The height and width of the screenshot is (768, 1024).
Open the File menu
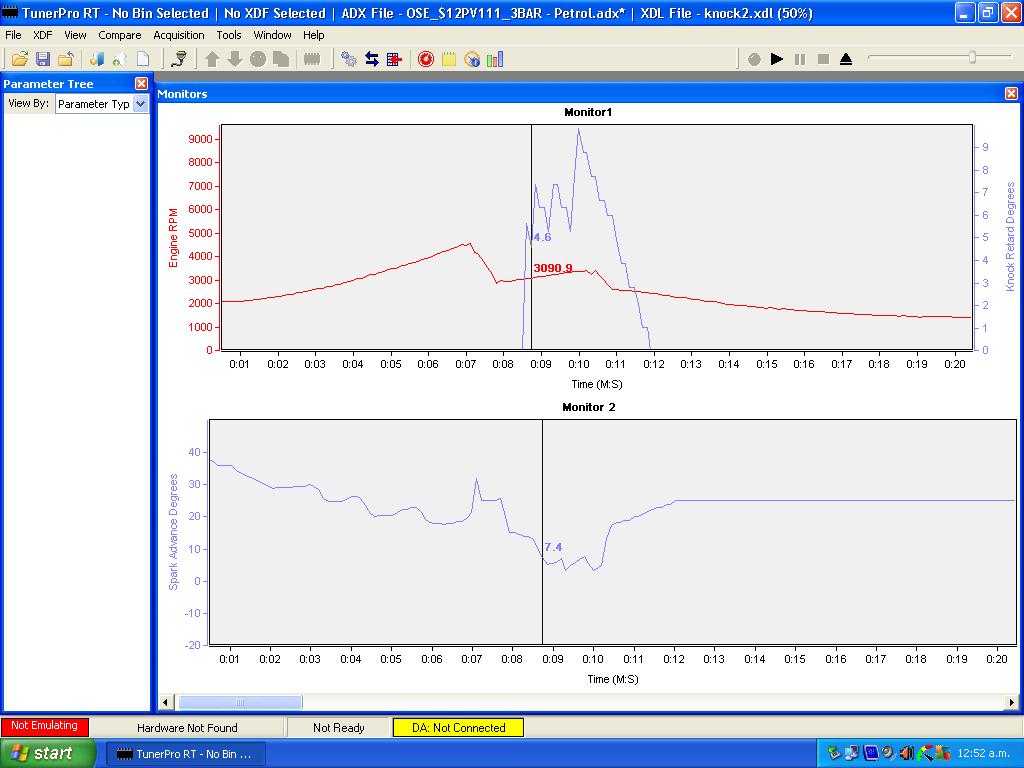tap(13, 35)
